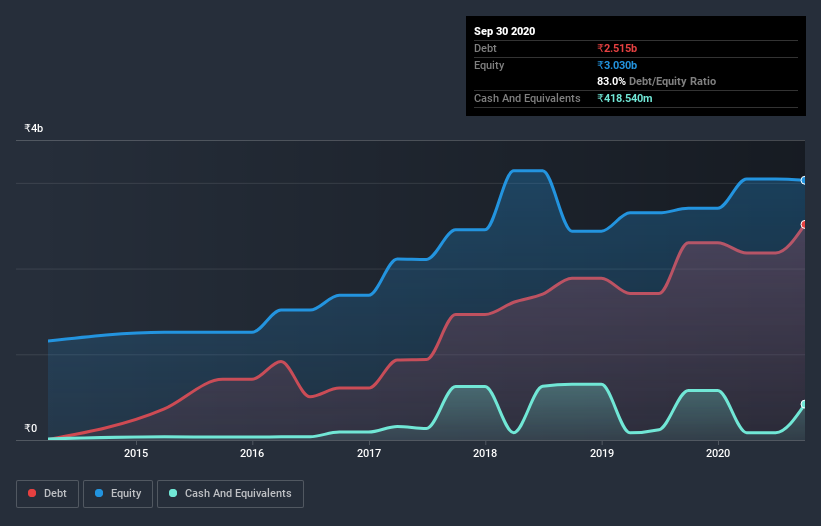Click the 2017 x-axis label

tap(369, 453)
